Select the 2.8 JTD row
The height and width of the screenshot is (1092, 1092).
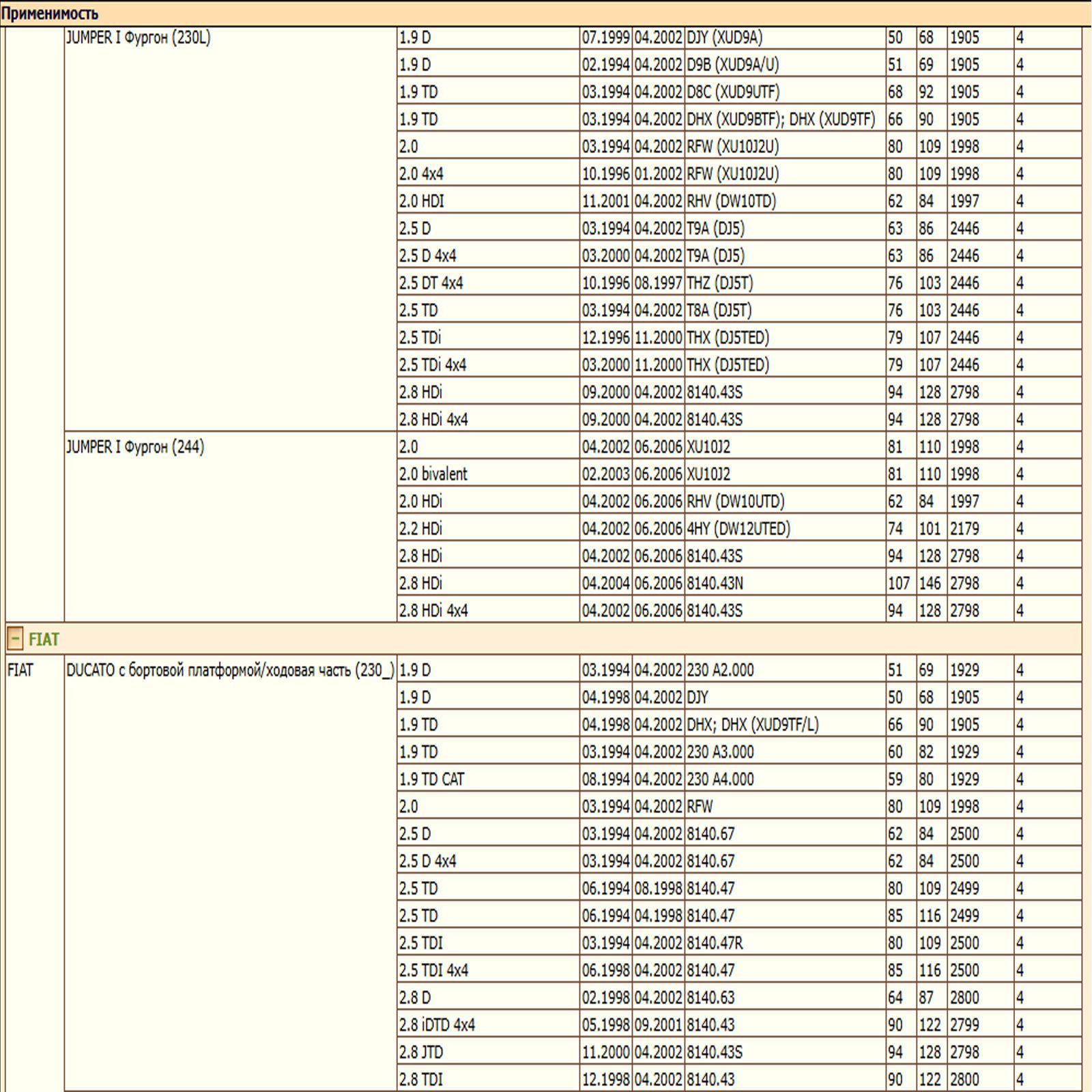point(740,1052)
